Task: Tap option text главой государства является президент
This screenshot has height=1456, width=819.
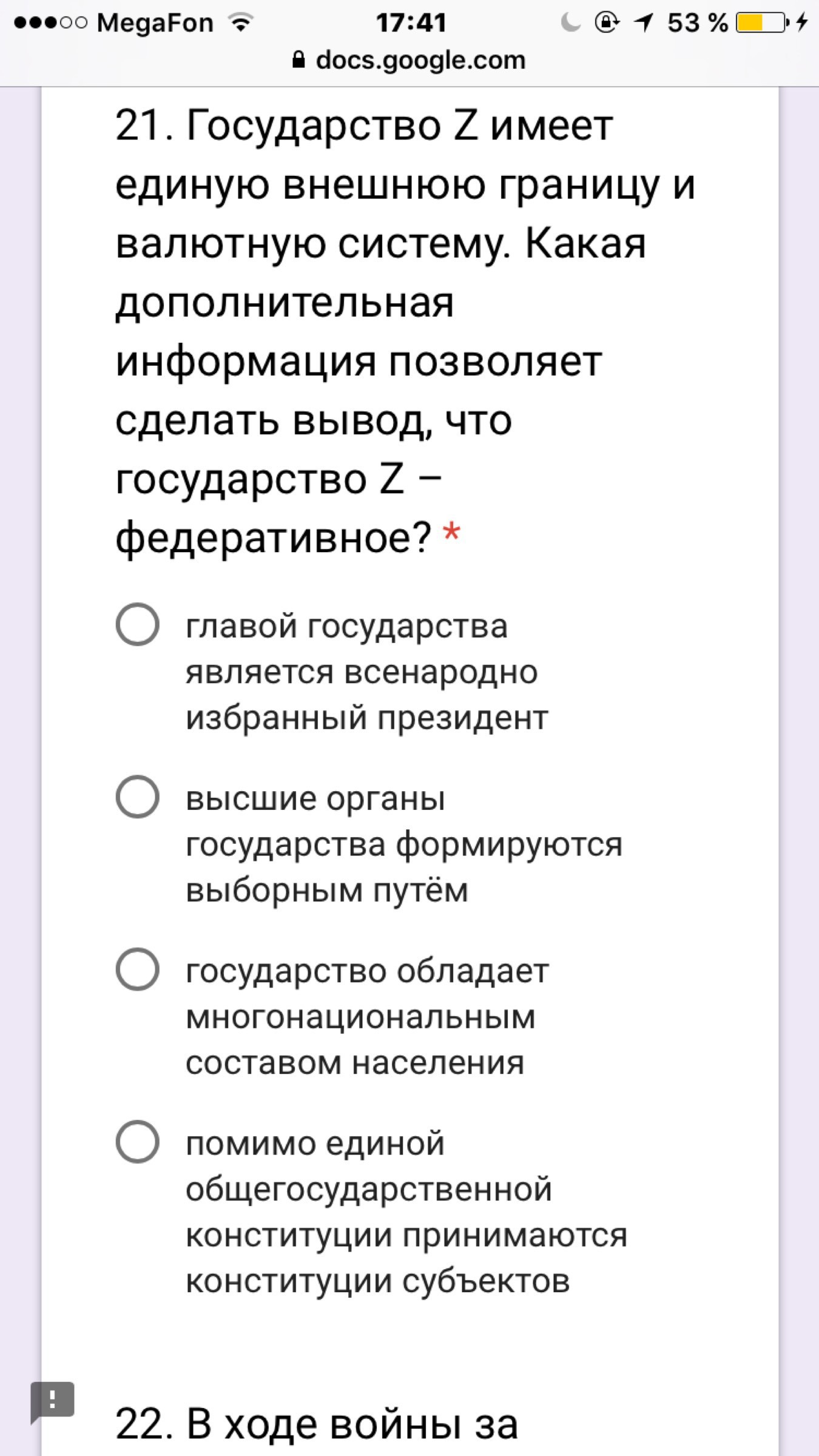Action: coord(366,672)
